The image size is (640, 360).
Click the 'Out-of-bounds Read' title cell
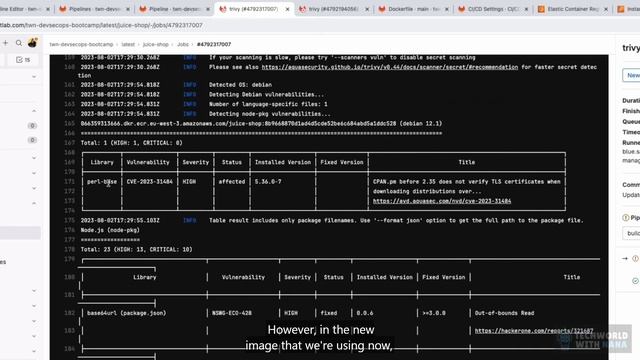[x=504, y=313]
